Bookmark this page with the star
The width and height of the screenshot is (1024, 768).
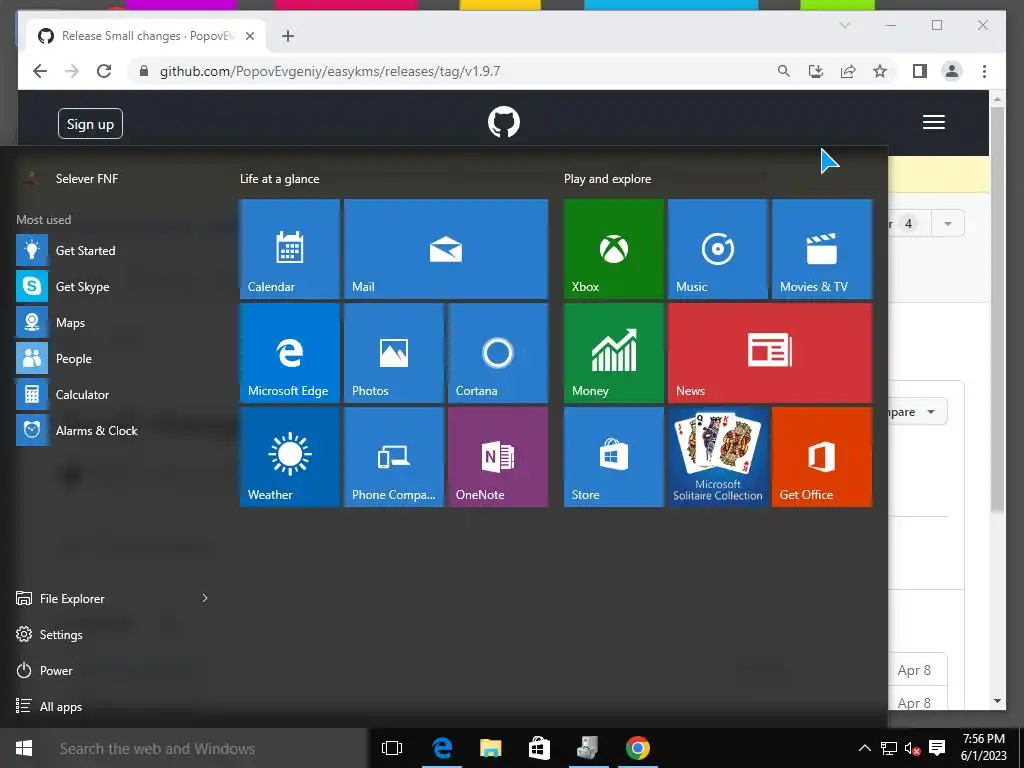(880, 71)
